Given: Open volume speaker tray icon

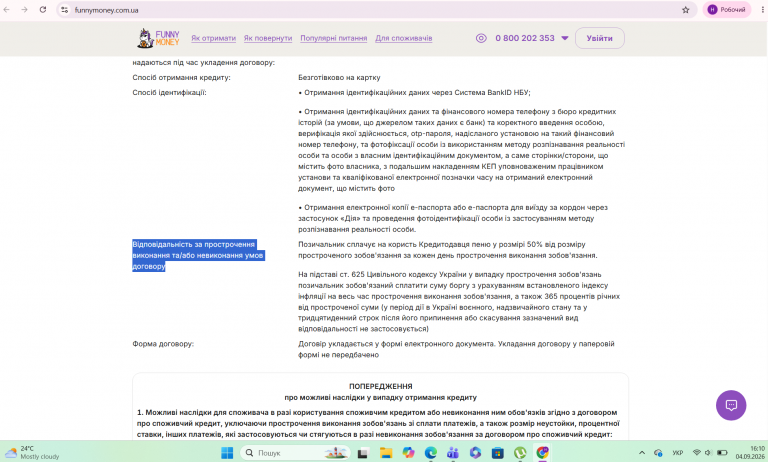Looking at the screenshot, I should coord(708,453).
